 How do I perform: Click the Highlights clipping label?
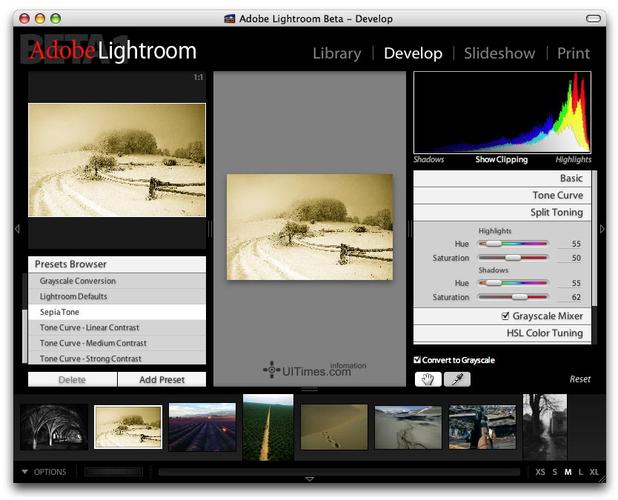(573, 159)
